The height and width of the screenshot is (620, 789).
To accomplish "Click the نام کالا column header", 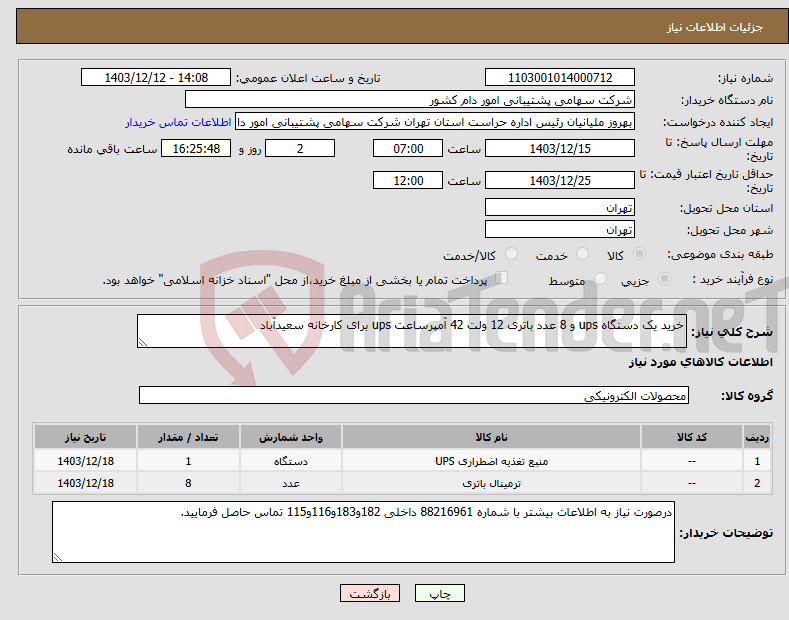I will (491, 437).
